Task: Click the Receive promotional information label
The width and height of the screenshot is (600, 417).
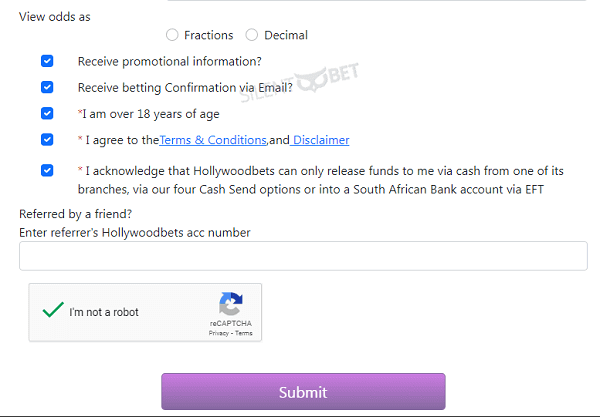Action: [170, 62]
